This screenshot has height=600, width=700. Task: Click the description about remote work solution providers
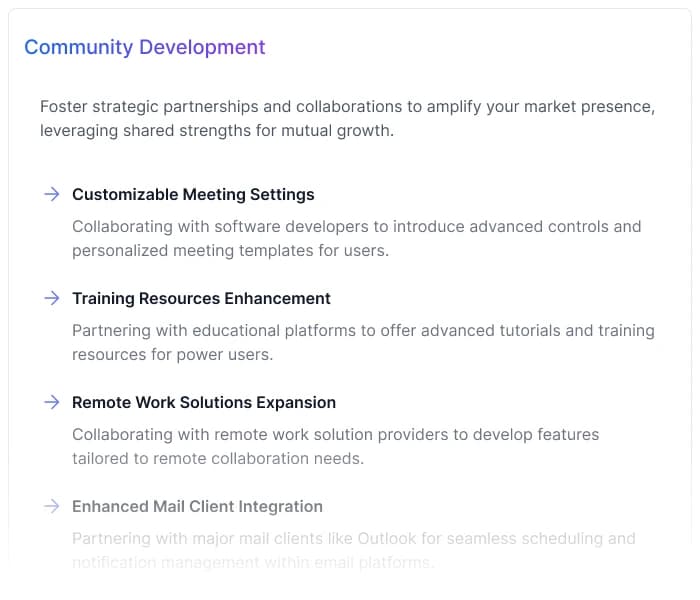(335, 446)
